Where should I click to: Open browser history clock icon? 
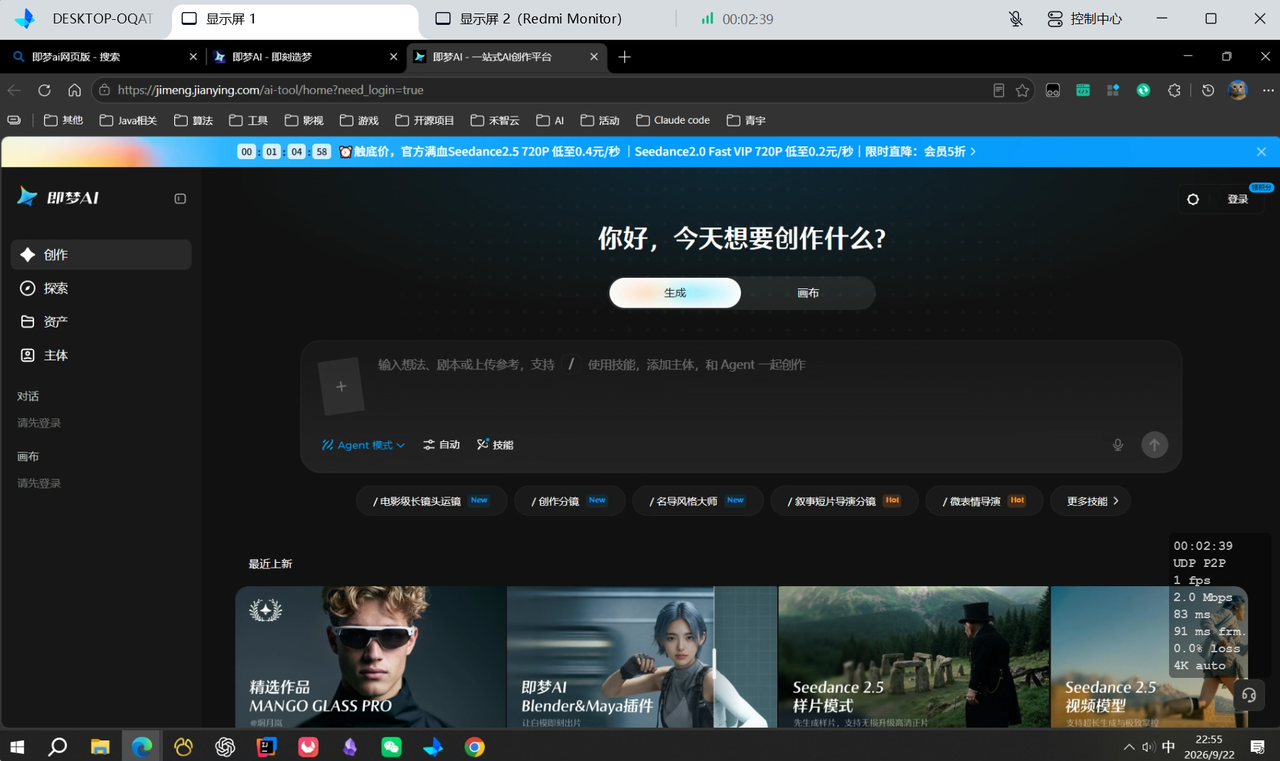tap(1208, 90)
